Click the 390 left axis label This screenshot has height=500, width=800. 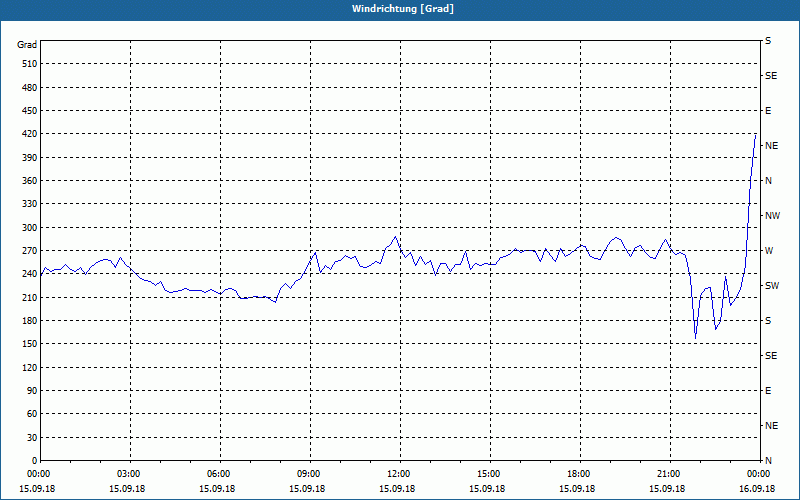(30, 158)
